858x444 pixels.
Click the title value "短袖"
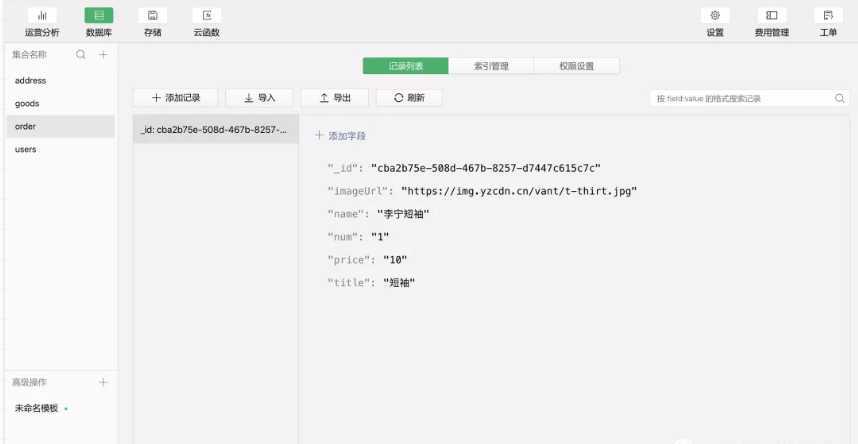399,283
